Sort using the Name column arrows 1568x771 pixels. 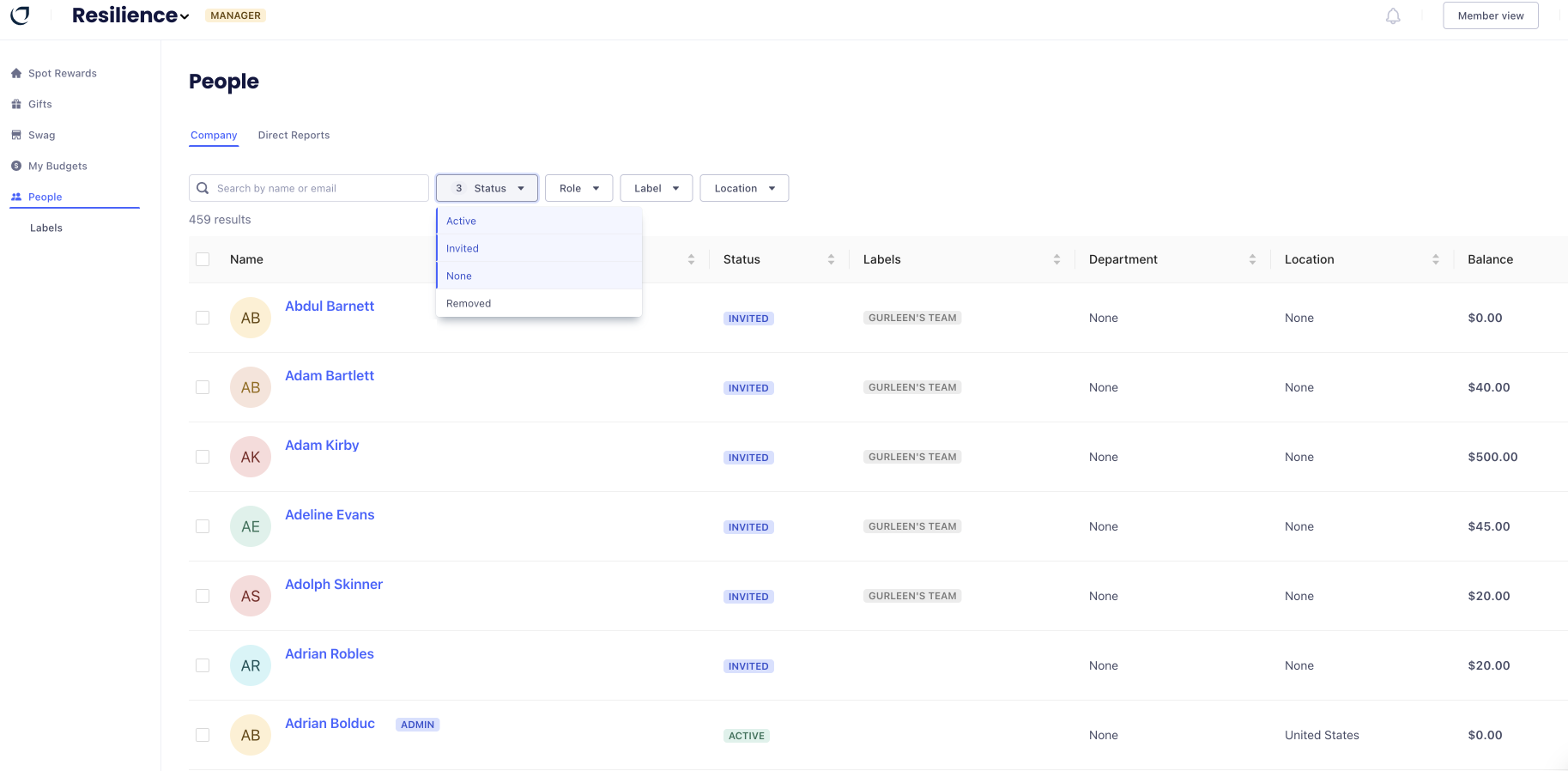[x=691, y=259]
